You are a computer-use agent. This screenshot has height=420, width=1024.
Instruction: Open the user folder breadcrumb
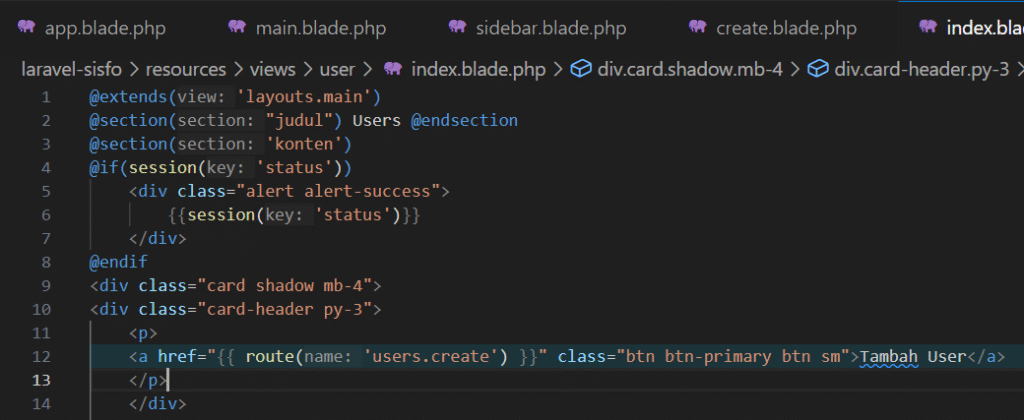click(x=337, y=69)
